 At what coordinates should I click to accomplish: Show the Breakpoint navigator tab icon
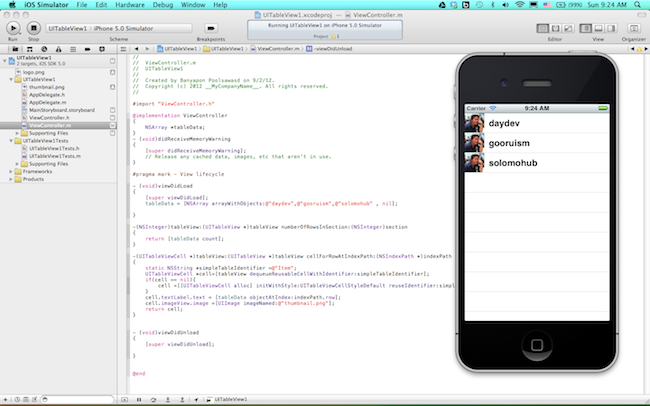(87, 49)
